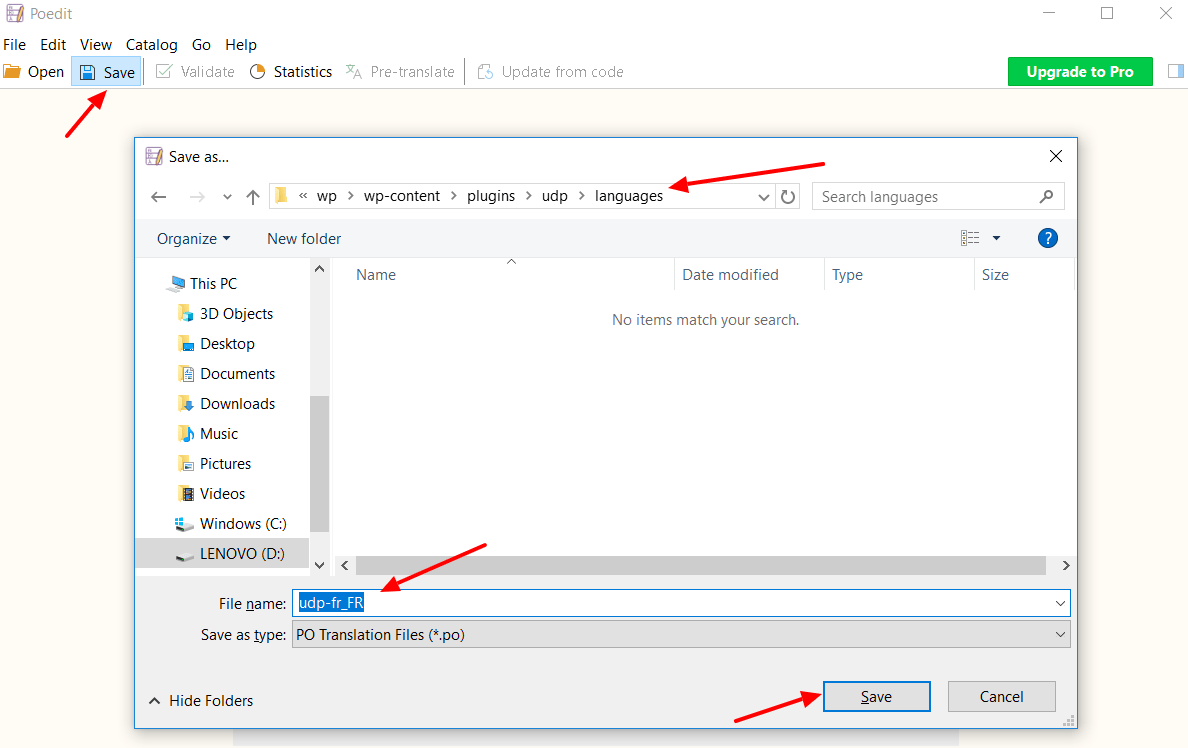Open the Catalog menu

point(151,45)
